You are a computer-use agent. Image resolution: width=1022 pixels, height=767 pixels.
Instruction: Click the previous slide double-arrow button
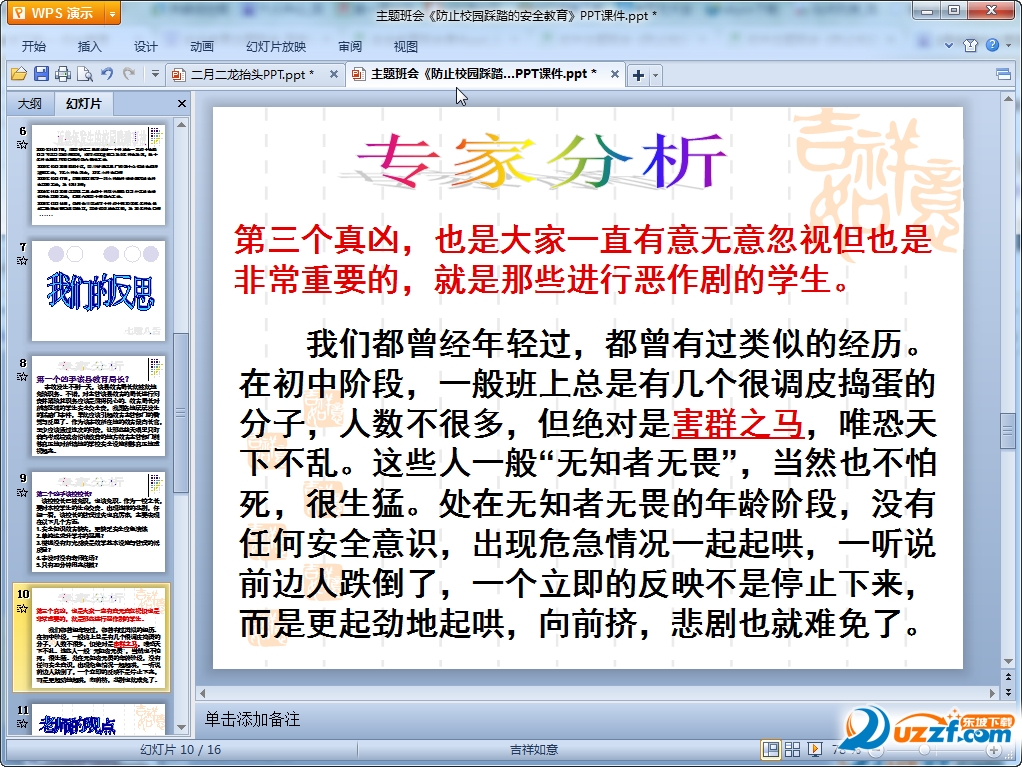point(1008,677)
